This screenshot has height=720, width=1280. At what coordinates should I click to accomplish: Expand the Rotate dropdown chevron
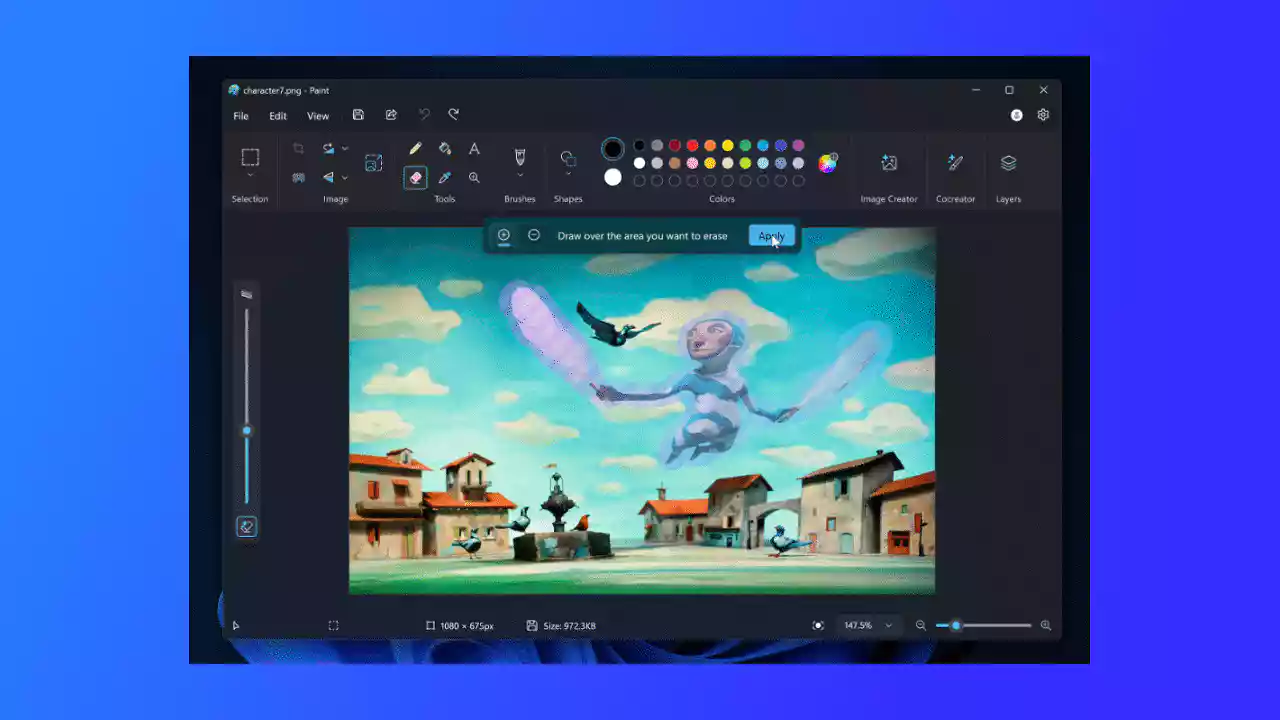(345, 148)
